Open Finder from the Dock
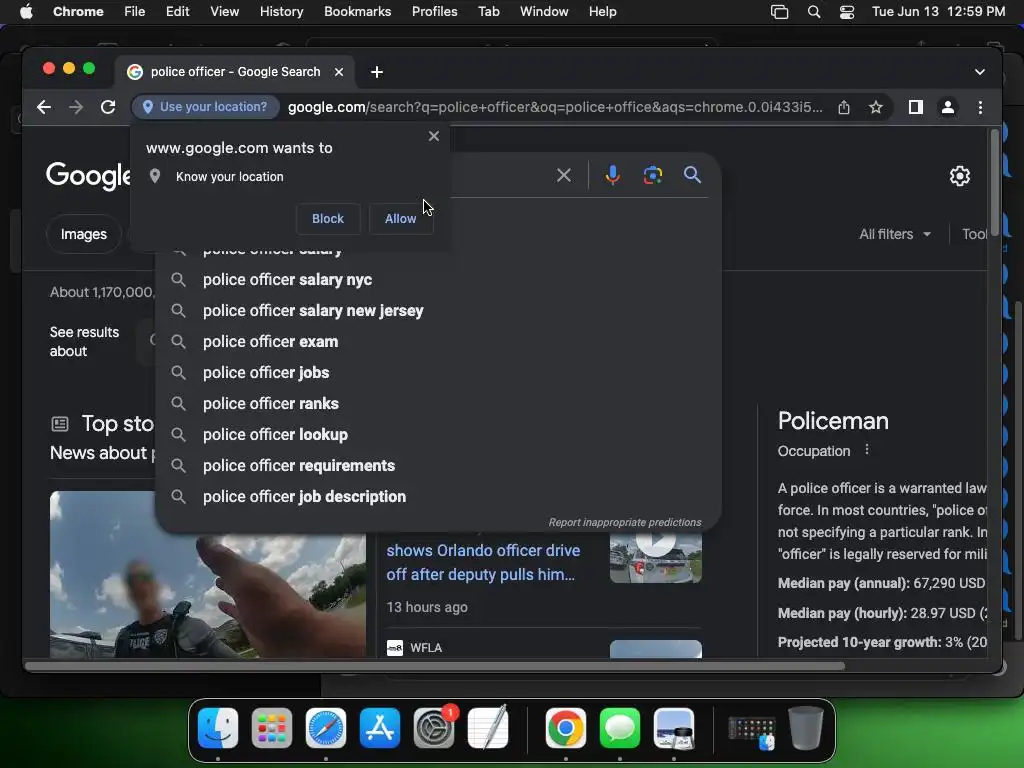Image resolution: width=1024 pixels, height=768 pixels. pyautogui.click(x=217, y=728)
